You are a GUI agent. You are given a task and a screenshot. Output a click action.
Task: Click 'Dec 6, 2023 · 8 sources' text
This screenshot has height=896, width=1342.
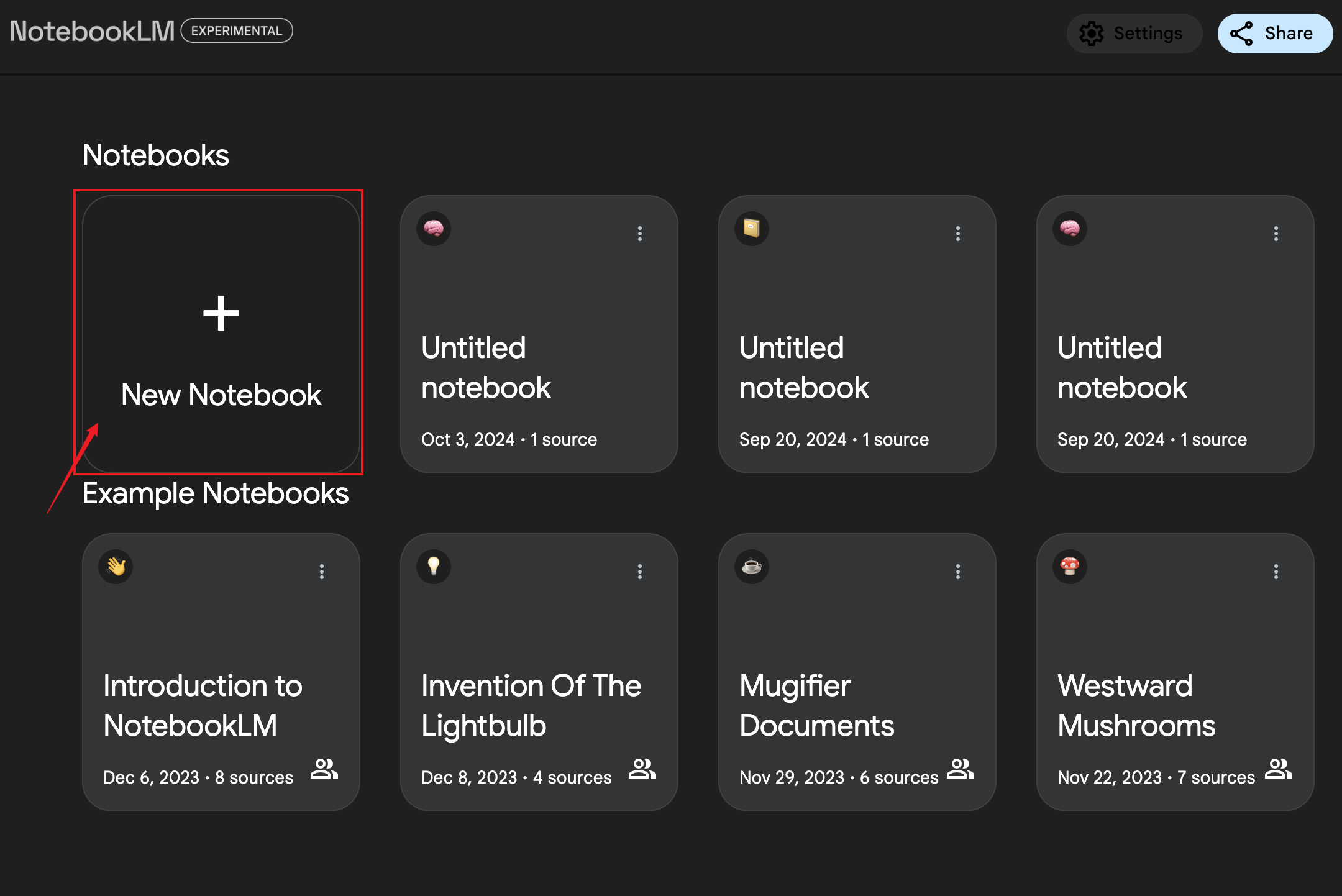[198, 777]
